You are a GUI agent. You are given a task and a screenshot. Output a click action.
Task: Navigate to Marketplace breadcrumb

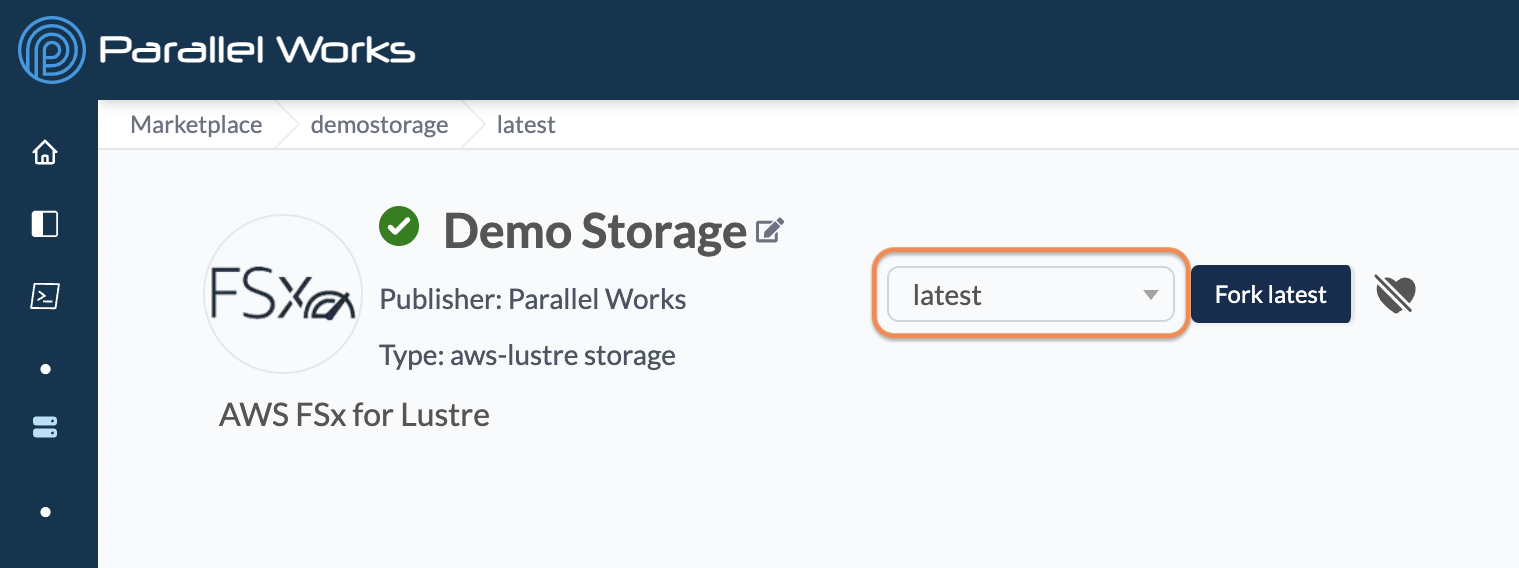pyautogui.click(x=197, y=125)
